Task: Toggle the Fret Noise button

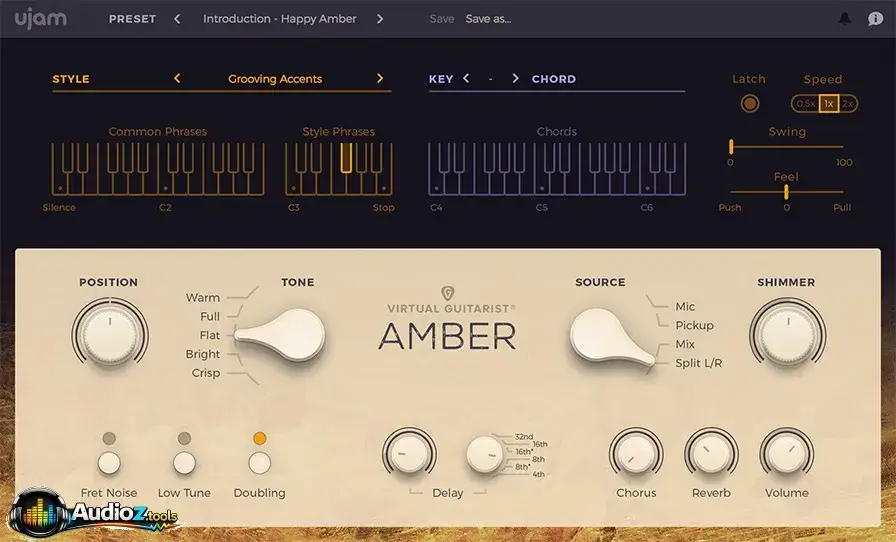Action: click(109, 463)
